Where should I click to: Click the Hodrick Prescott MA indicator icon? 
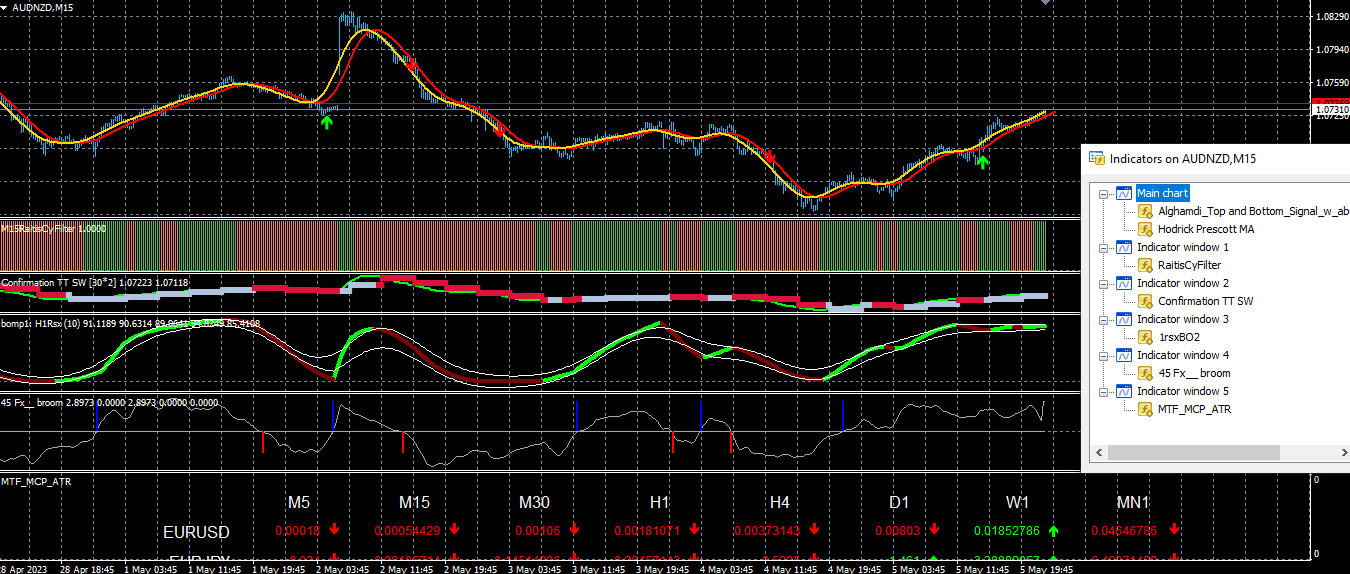click(1146, 229)
